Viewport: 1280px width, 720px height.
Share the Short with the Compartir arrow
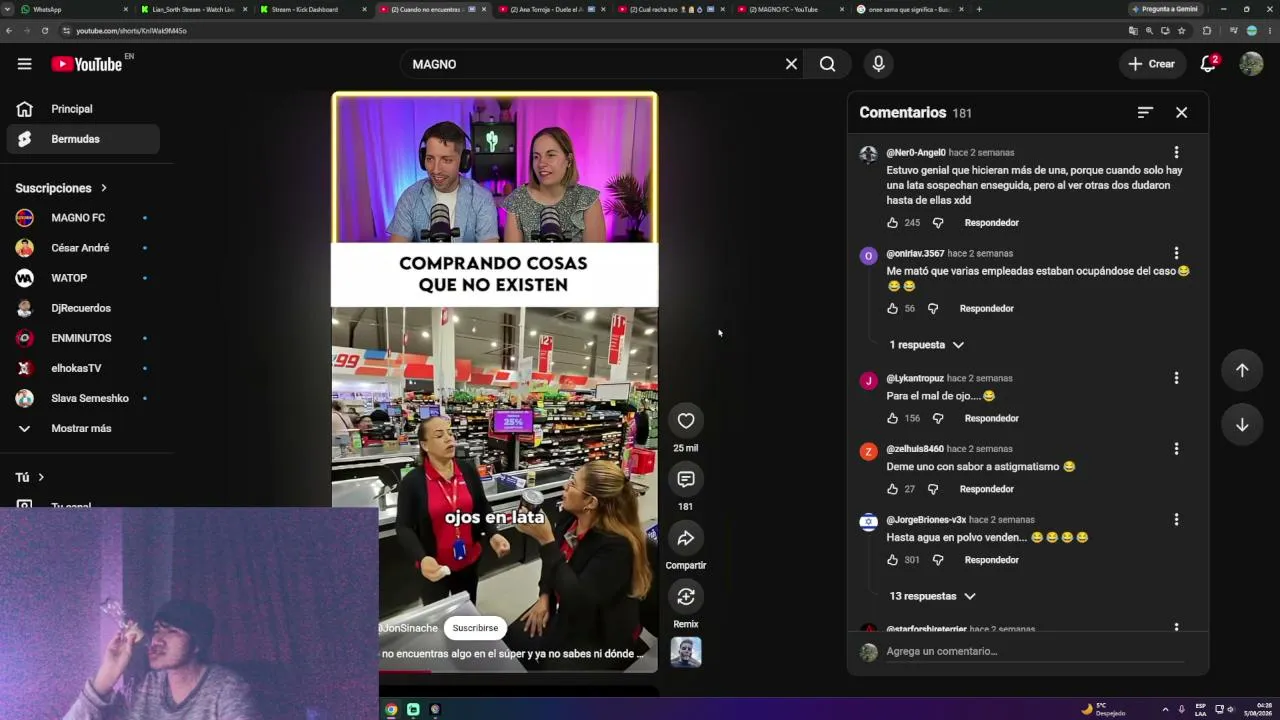point(686,539)
